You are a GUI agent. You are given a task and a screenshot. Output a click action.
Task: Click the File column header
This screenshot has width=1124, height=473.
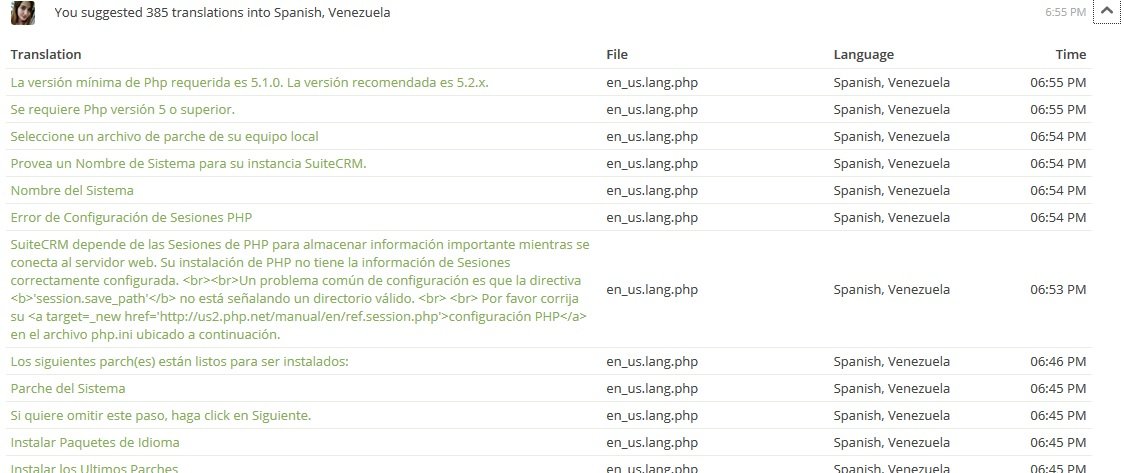tap(616, 54)
